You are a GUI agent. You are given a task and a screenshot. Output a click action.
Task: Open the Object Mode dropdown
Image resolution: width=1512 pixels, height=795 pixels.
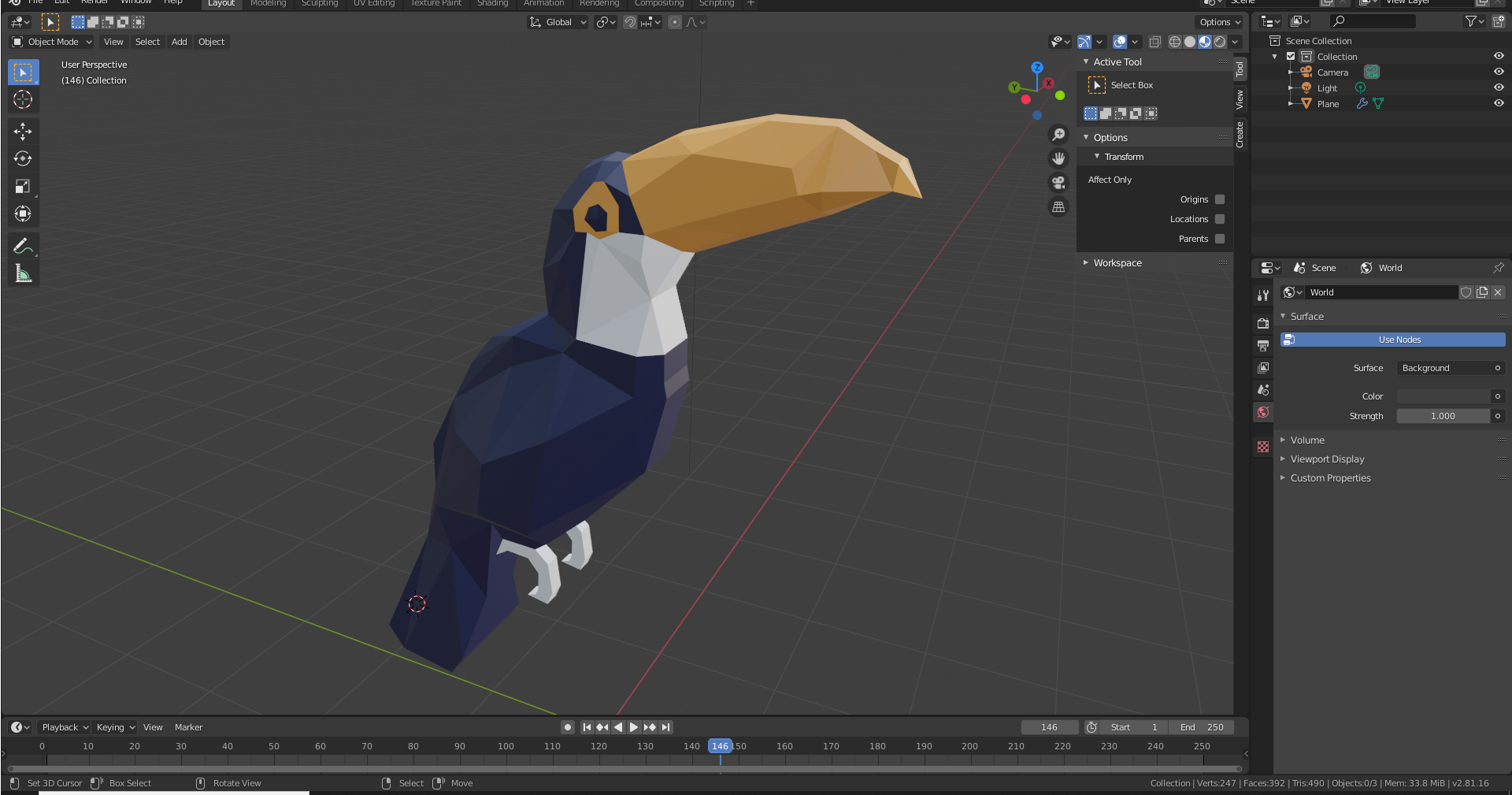coord(52,42)
